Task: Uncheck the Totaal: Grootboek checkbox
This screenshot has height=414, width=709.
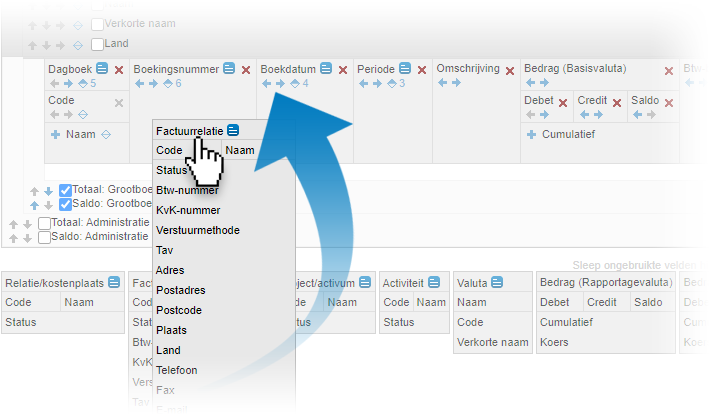Action: 65,190
